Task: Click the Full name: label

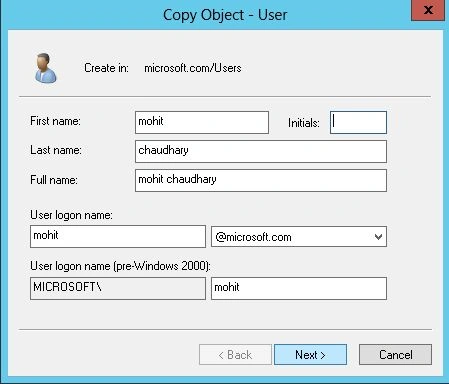Action: point(54,180)
